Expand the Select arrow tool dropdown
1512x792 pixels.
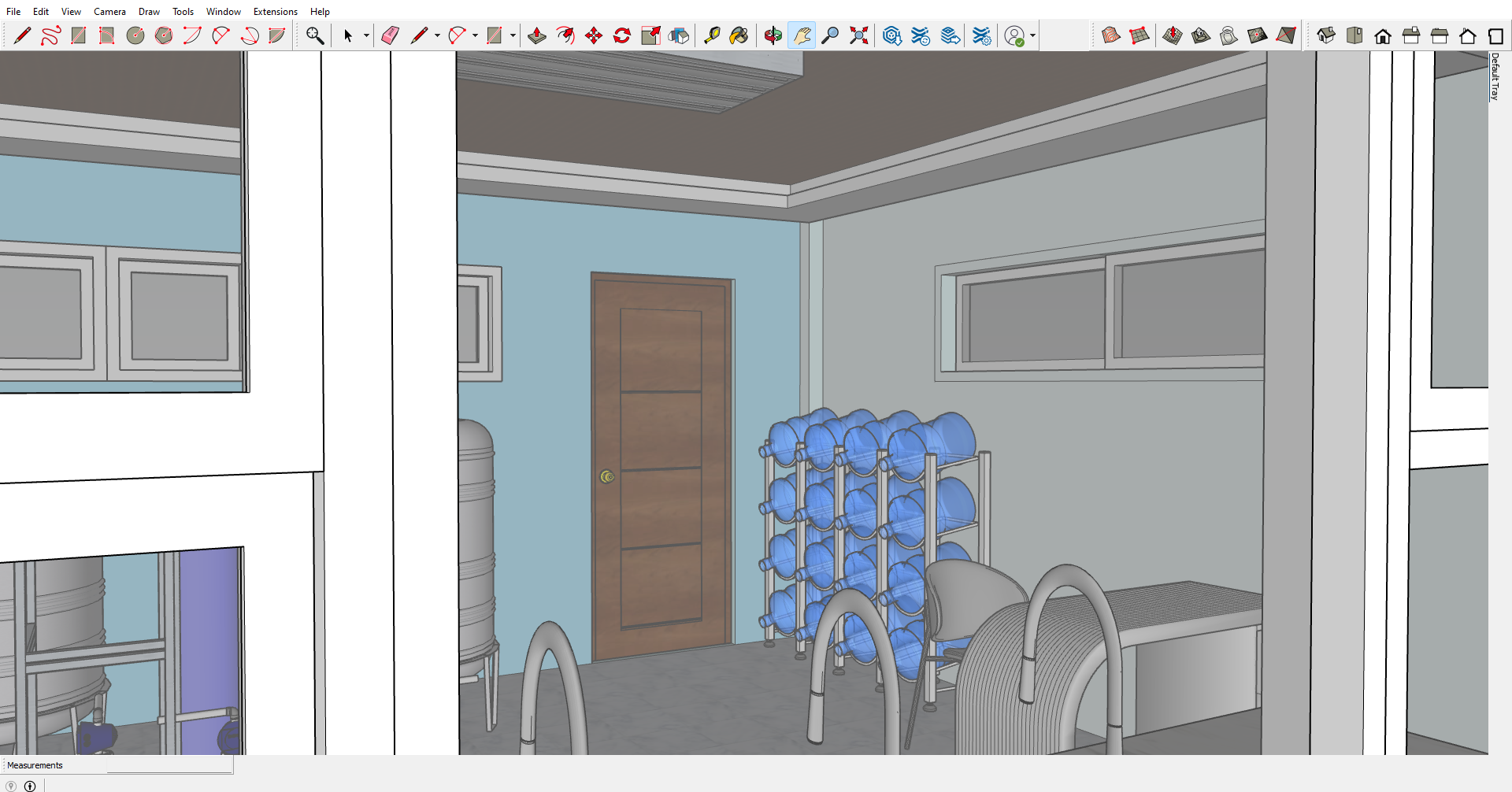coord(366,35)
